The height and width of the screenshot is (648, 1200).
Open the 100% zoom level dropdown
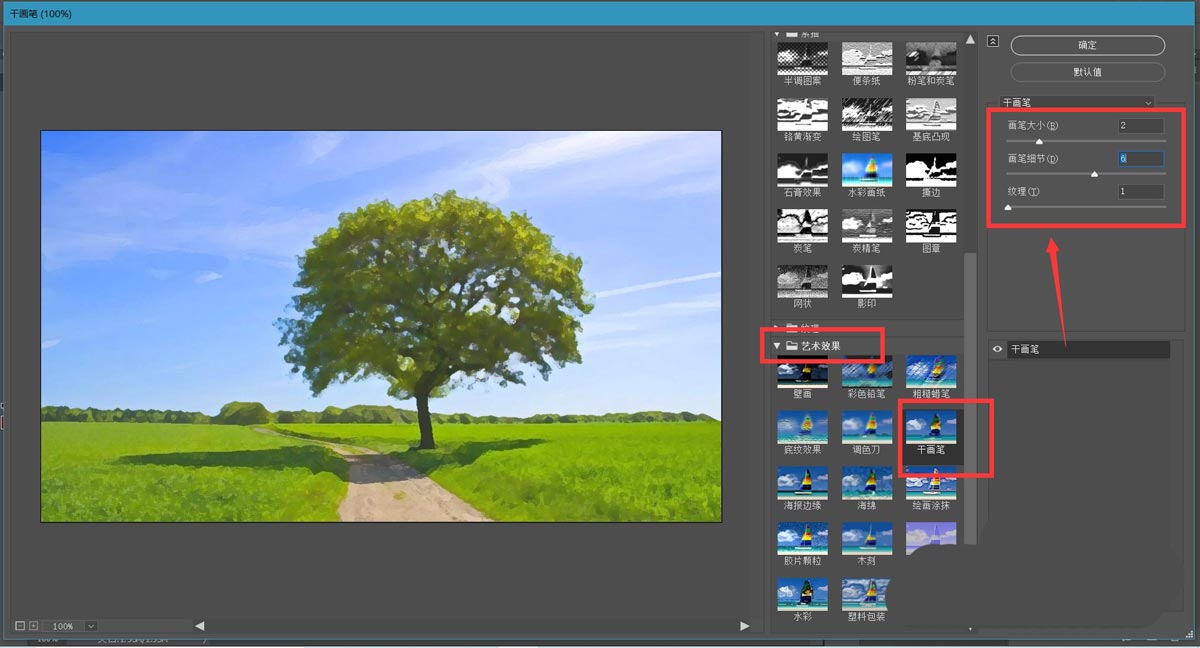(91, 626)
